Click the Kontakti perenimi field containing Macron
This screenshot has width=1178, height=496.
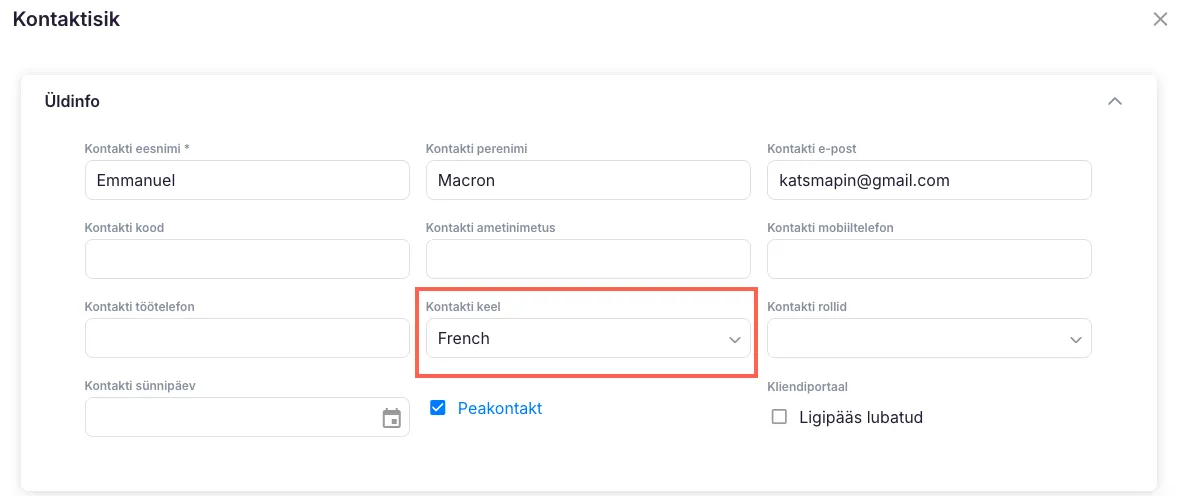(x=588, y=181)
